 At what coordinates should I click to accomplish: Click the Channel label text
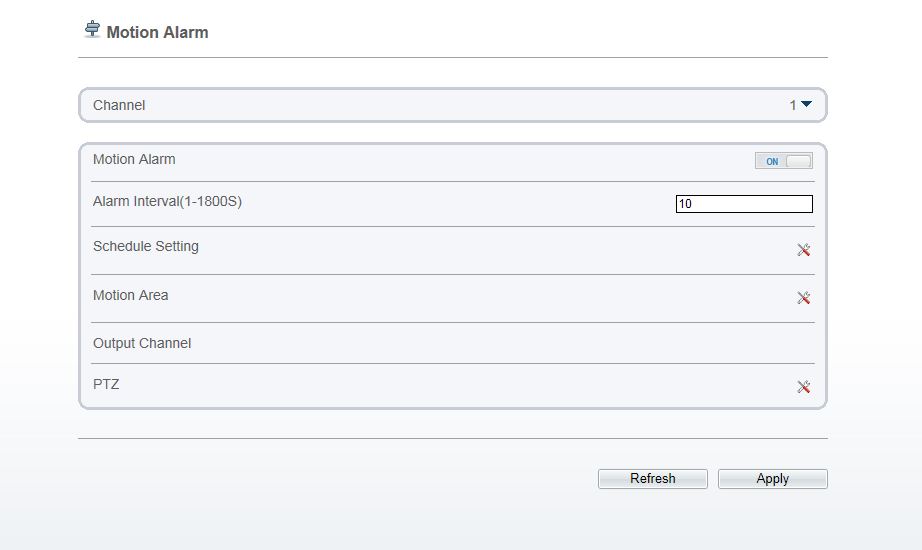click(x=119, y=105)
